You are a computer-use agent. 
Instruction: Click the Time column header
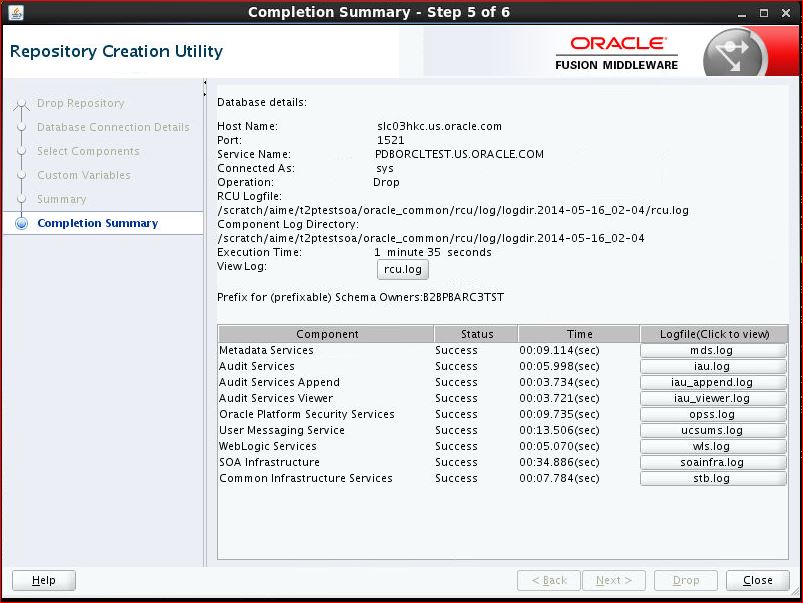[x=579, y=334]
